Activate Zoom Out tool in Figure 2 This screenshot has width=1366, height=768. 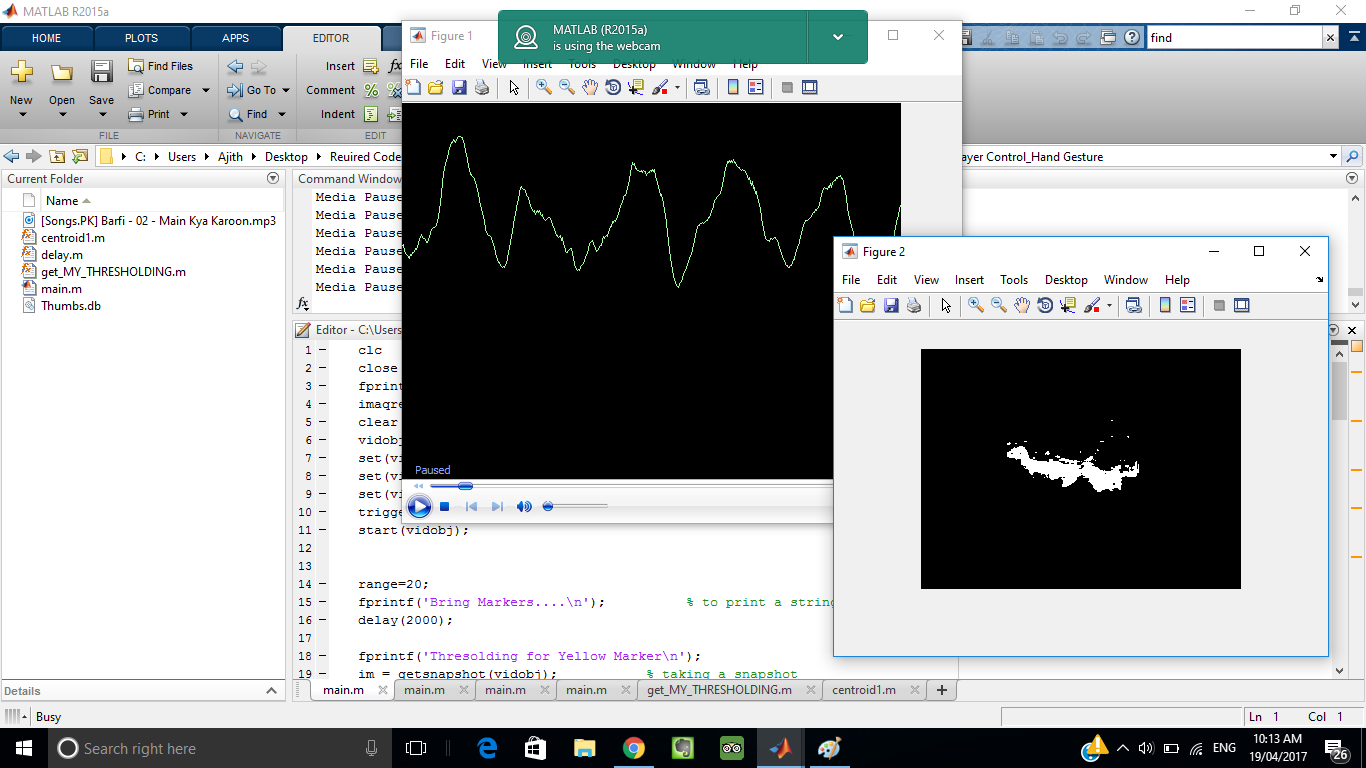click(x=999, y=306)
